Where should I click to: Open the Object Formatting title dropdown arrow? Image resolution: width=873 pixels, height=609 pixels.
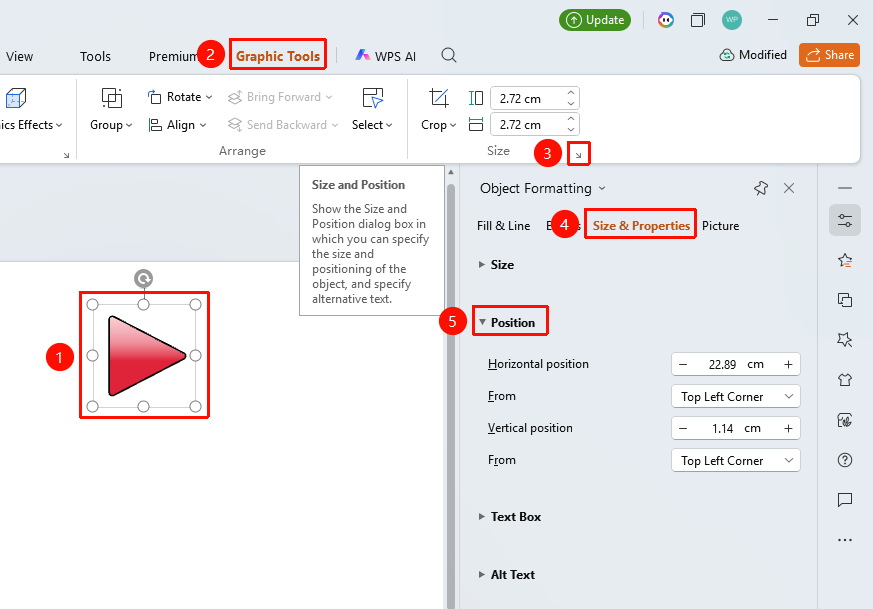602,189
